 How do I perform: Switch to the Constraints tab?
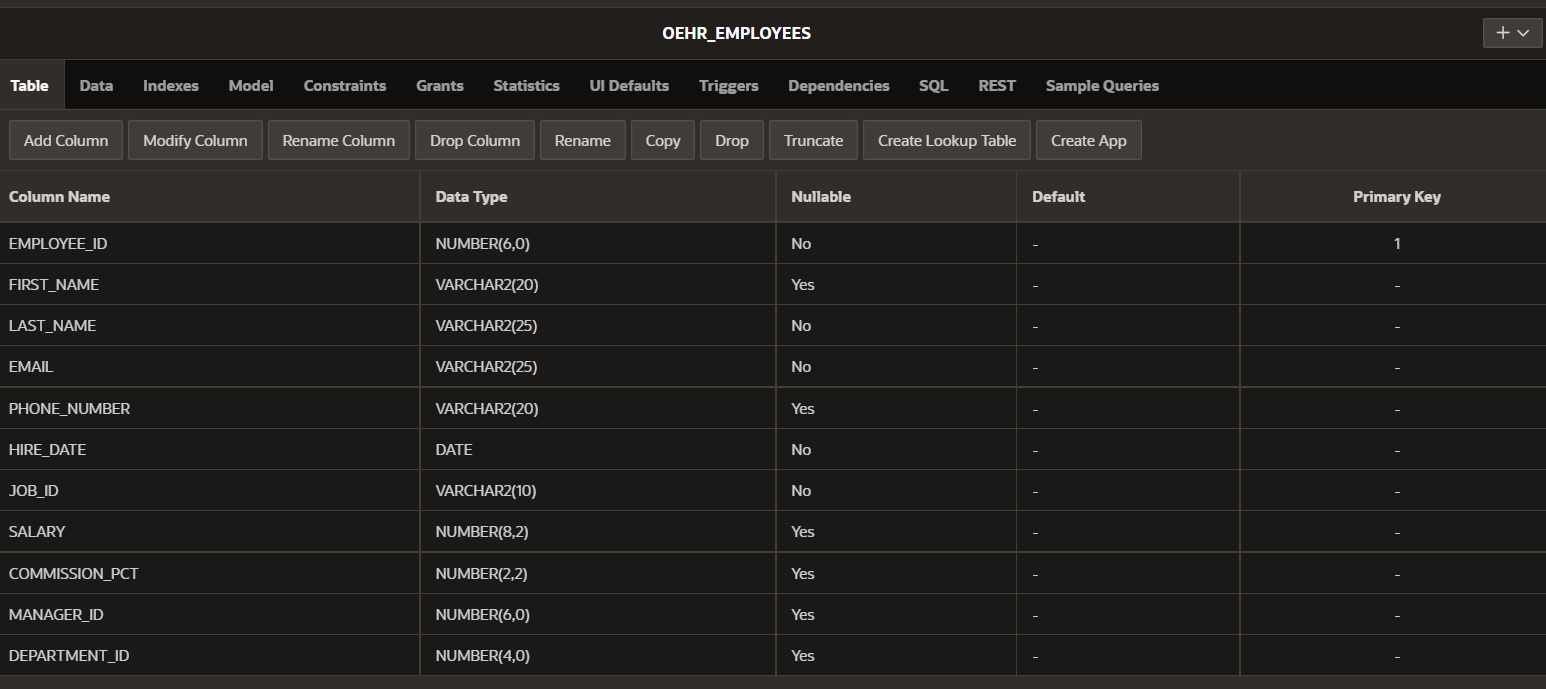coord(344,85)
